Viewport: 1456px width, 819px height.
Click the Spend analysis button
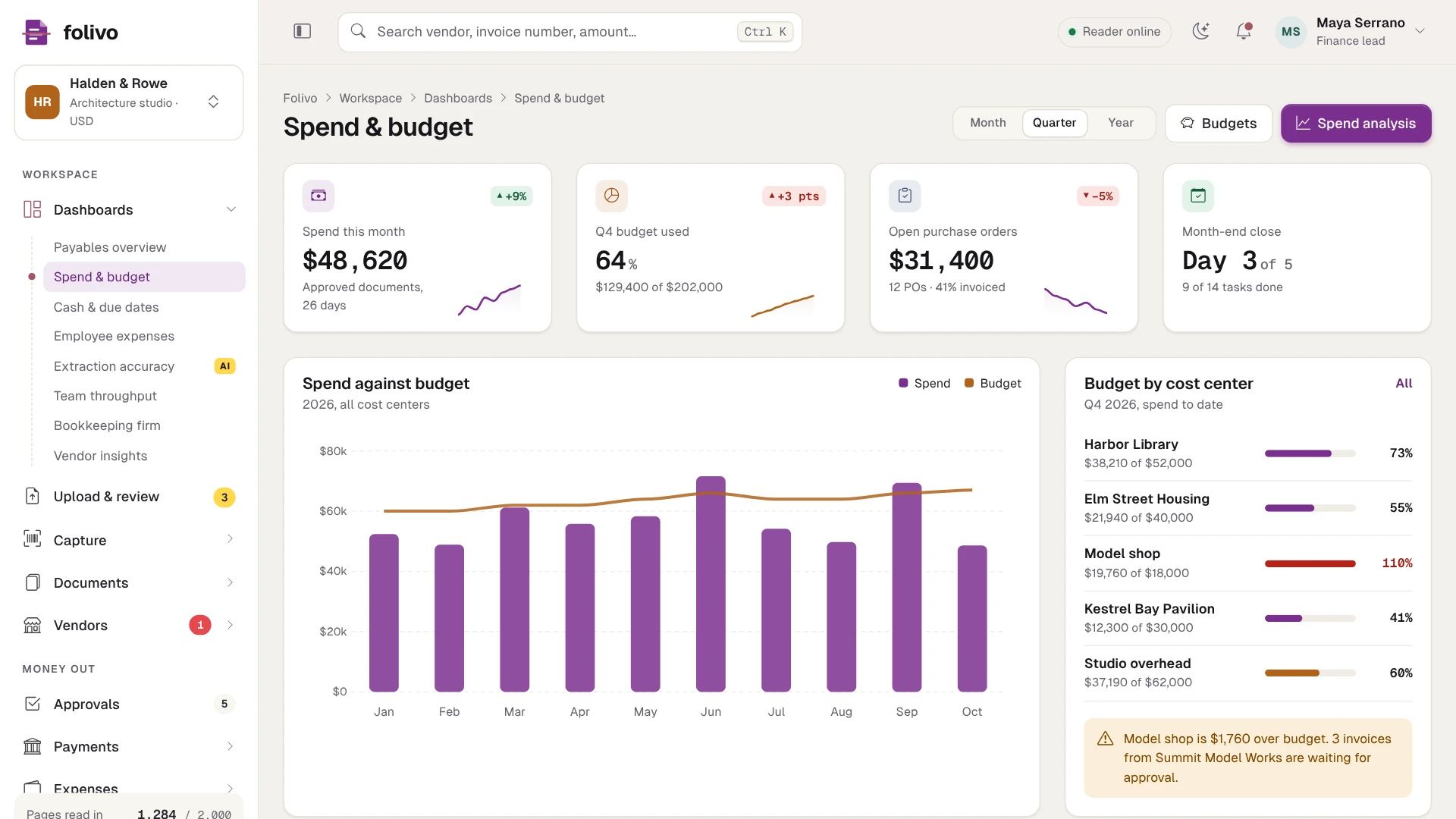coord(1356,123)
